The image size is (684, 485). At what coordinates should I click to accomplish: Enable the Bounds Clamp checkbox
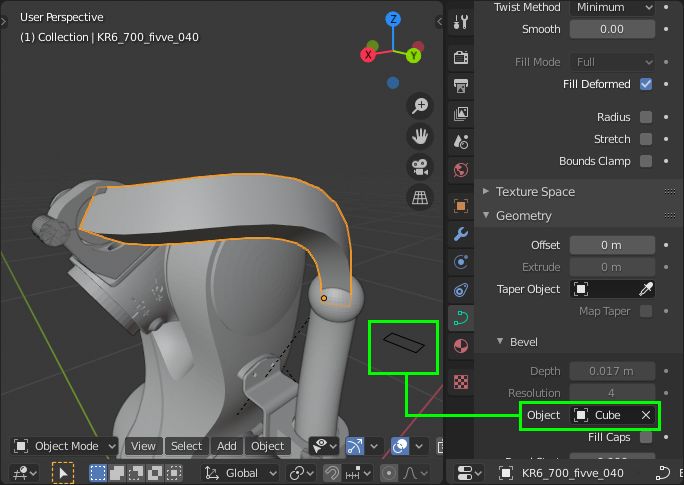tap(646, 161)
